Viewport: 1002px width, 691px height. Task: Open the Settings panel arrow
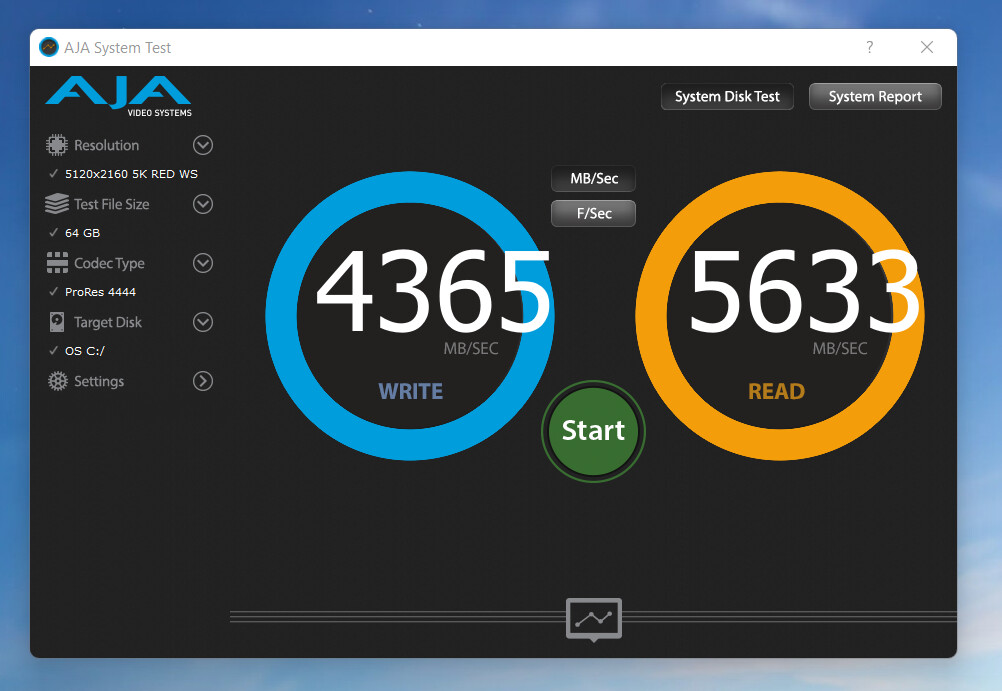[x=203, y=381]
